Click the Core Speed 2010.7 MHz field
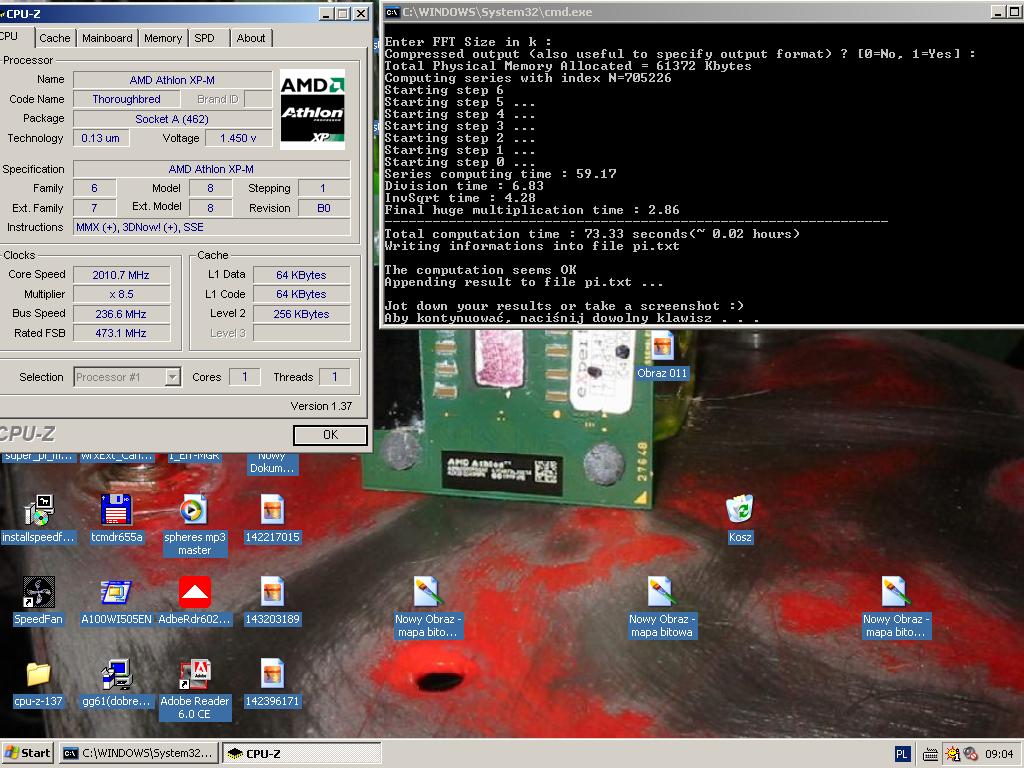 click(121, 275)
